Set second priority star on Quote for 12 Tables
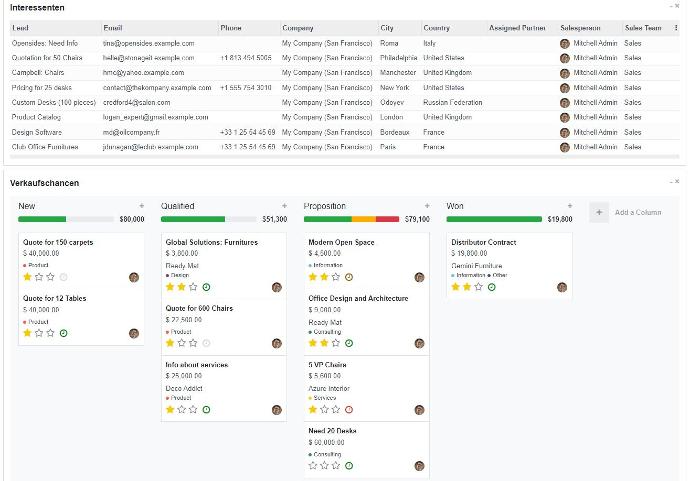Screen dimensions: 690x481 pos(39,333)
